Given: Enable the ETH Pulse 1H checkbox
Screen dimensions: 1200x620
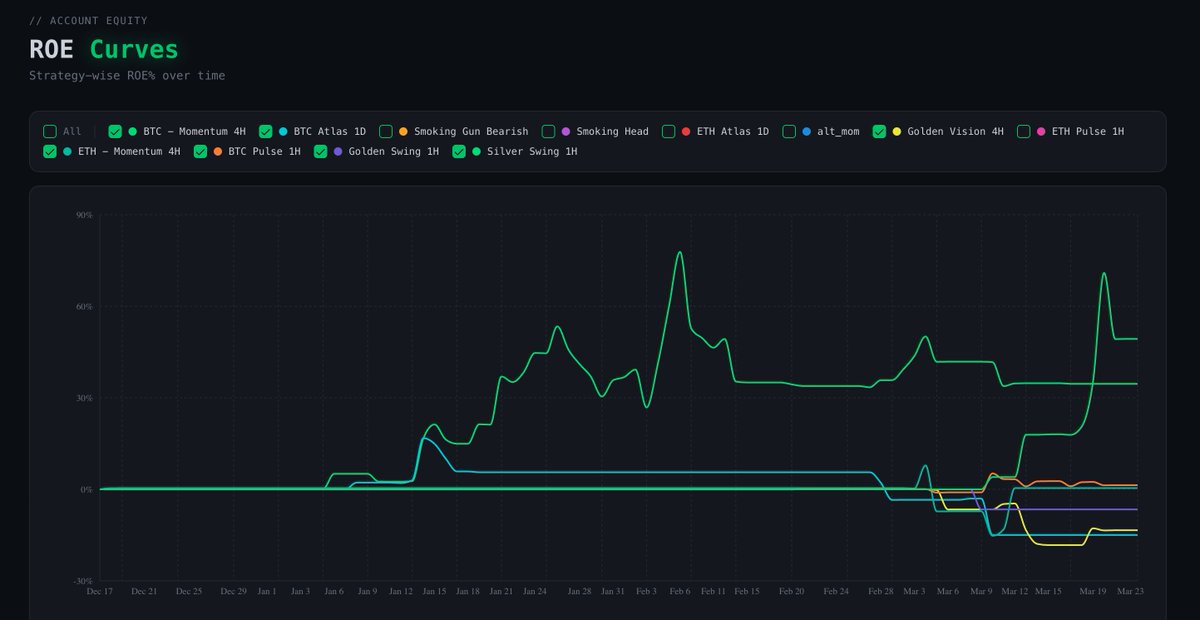Looking at the screenshot, I should (x=1024, y=131).
